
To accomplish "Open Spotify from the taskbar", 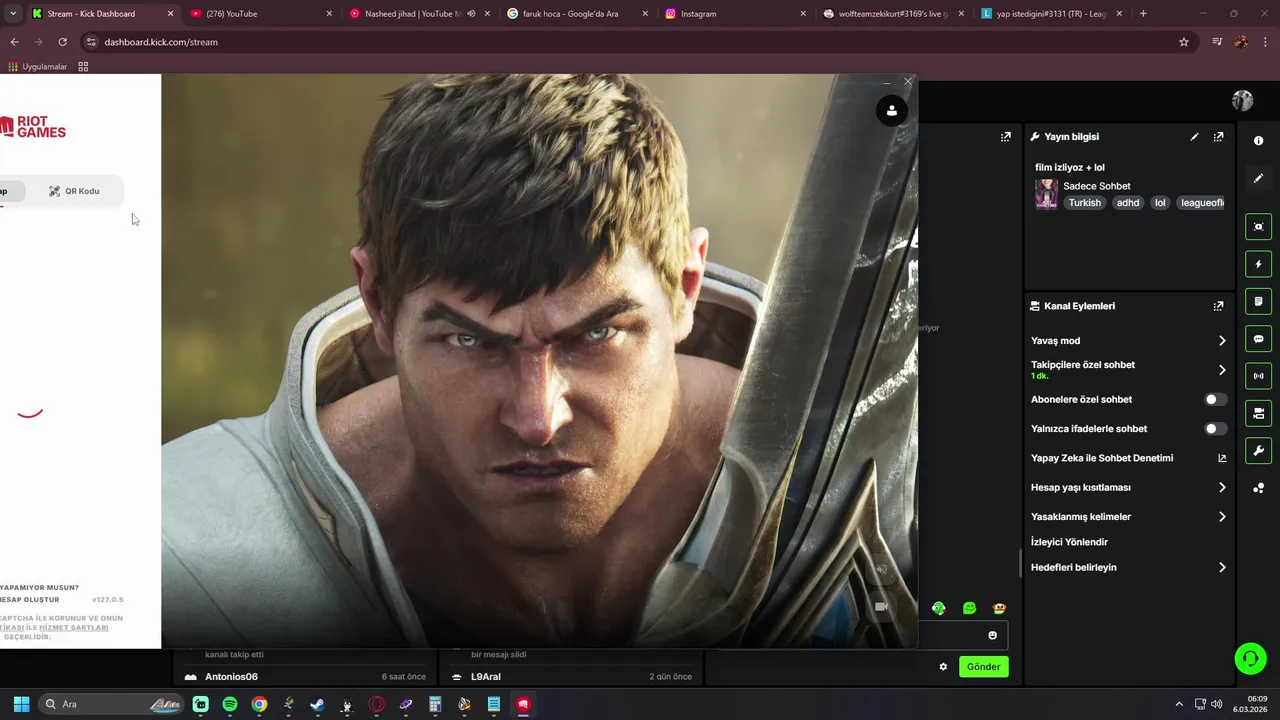I will 230,704.
